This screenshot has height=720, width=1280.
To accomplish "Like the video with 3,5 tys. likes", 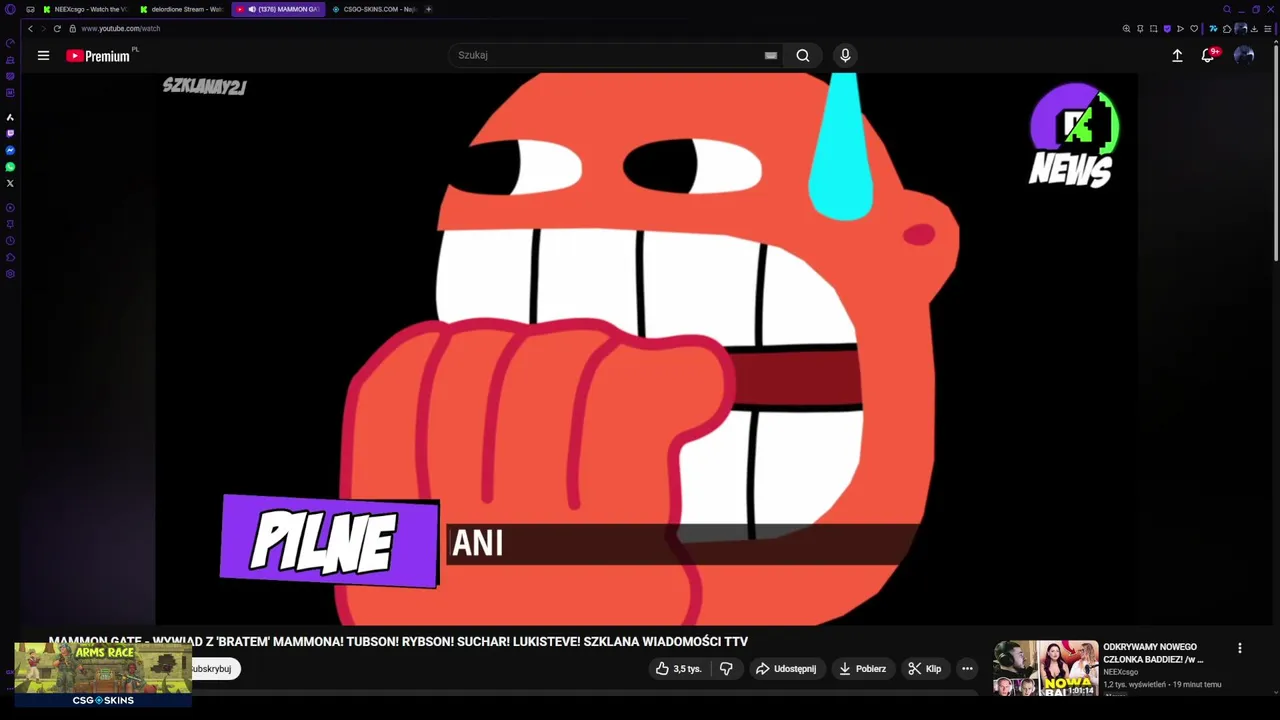I will tap(678, 668).
